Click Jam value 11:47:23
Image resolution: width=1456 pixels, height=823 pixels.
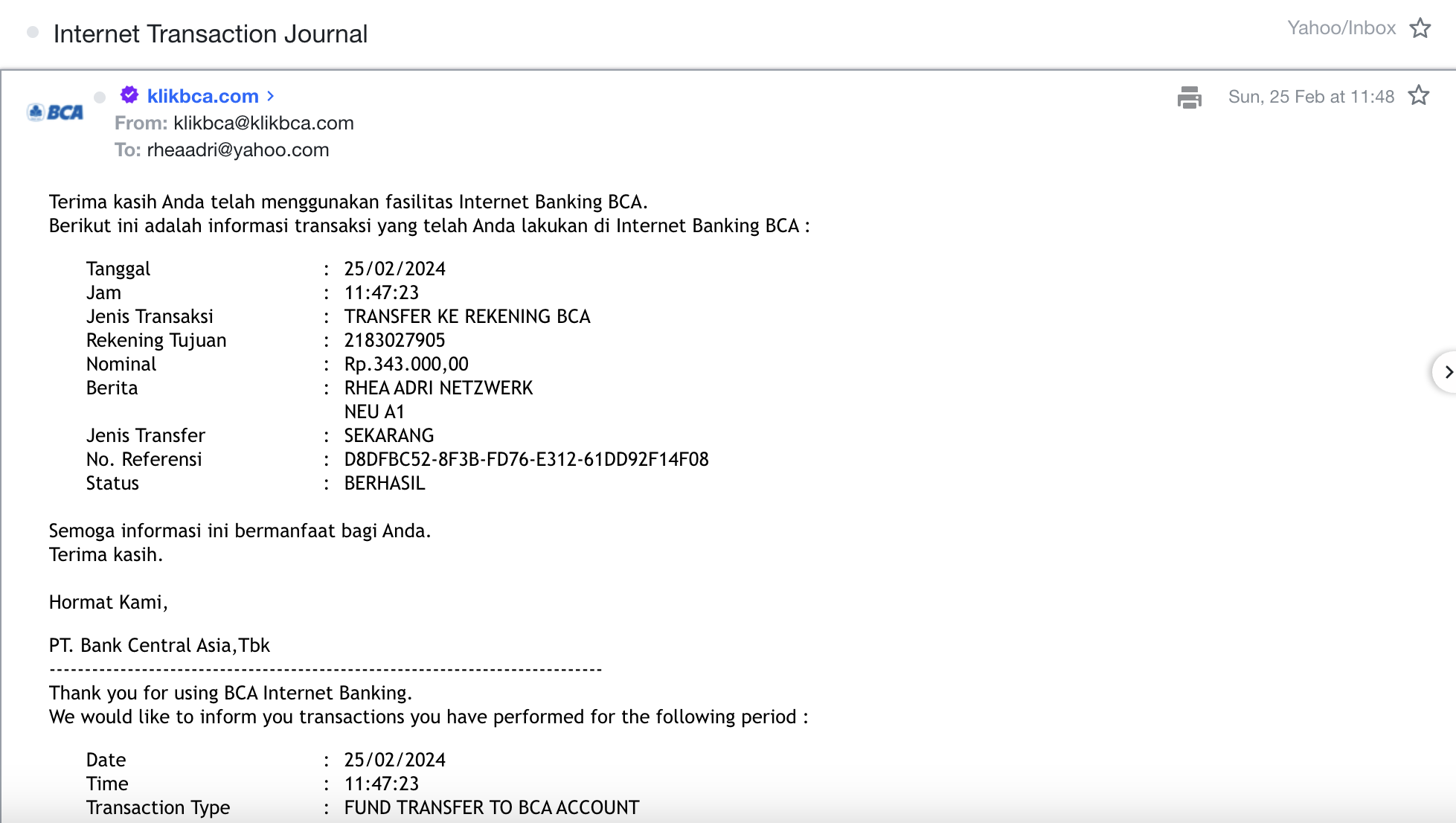point(382,292)
